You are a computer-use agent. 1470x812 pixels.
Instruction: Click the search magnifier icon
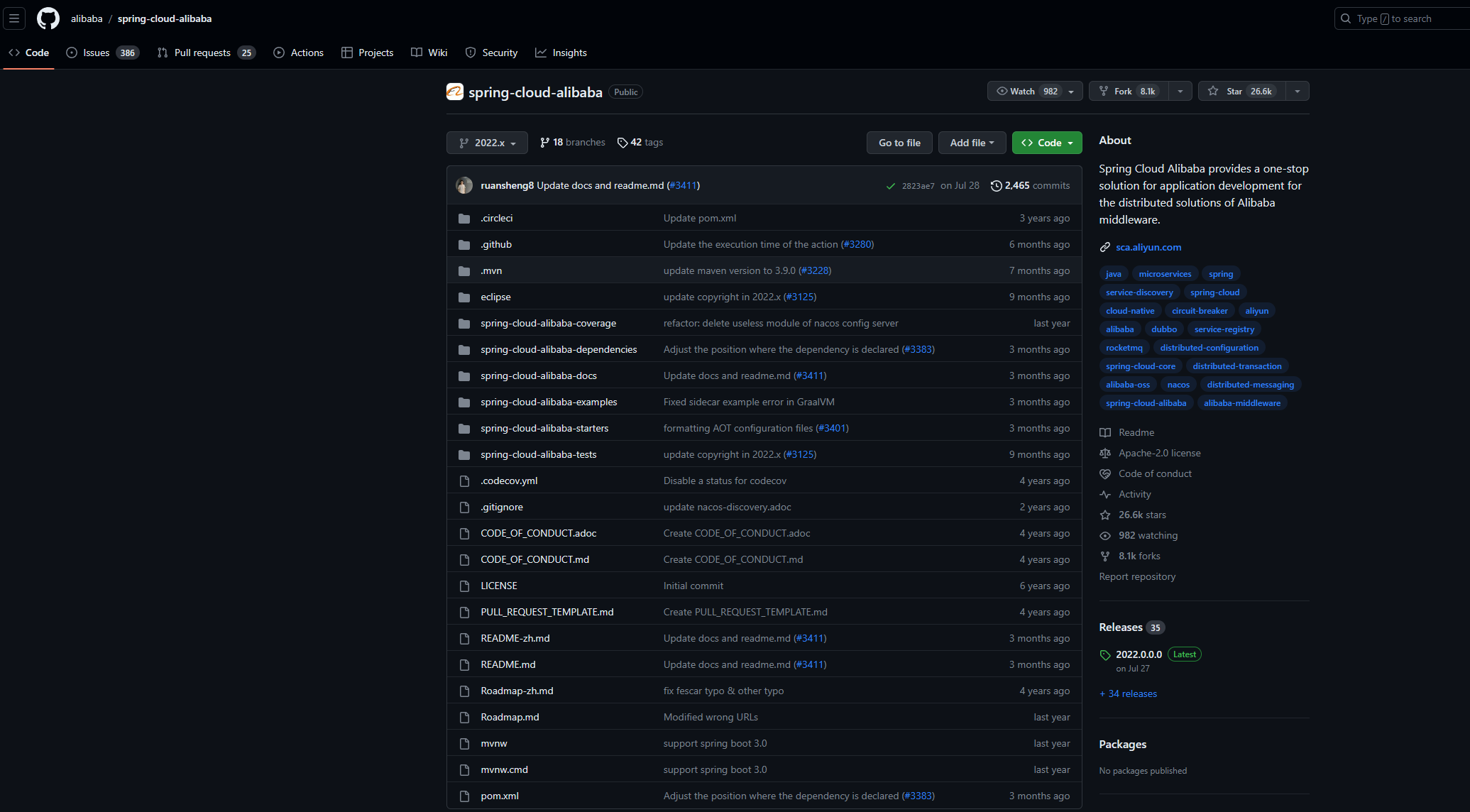tap(1345, 18)
